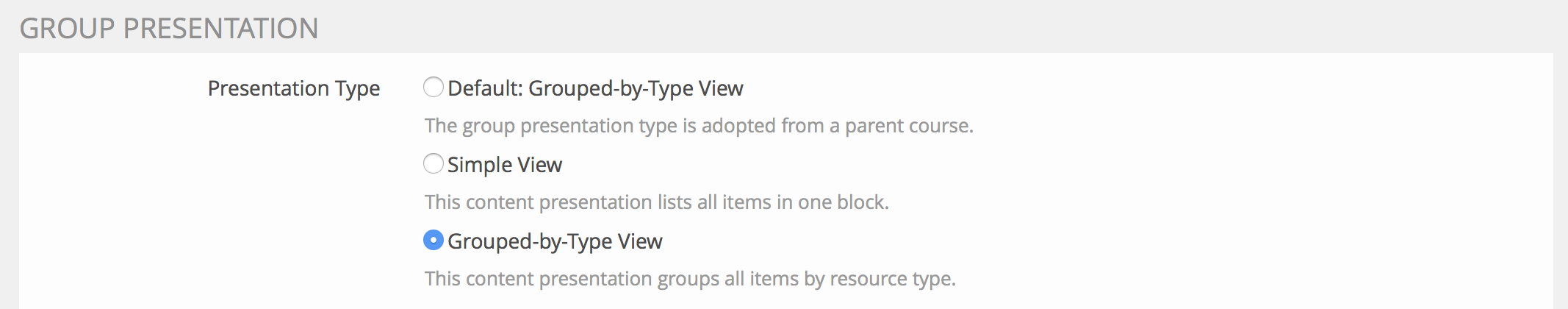Choose the Simple View radio button

[434, 163]
